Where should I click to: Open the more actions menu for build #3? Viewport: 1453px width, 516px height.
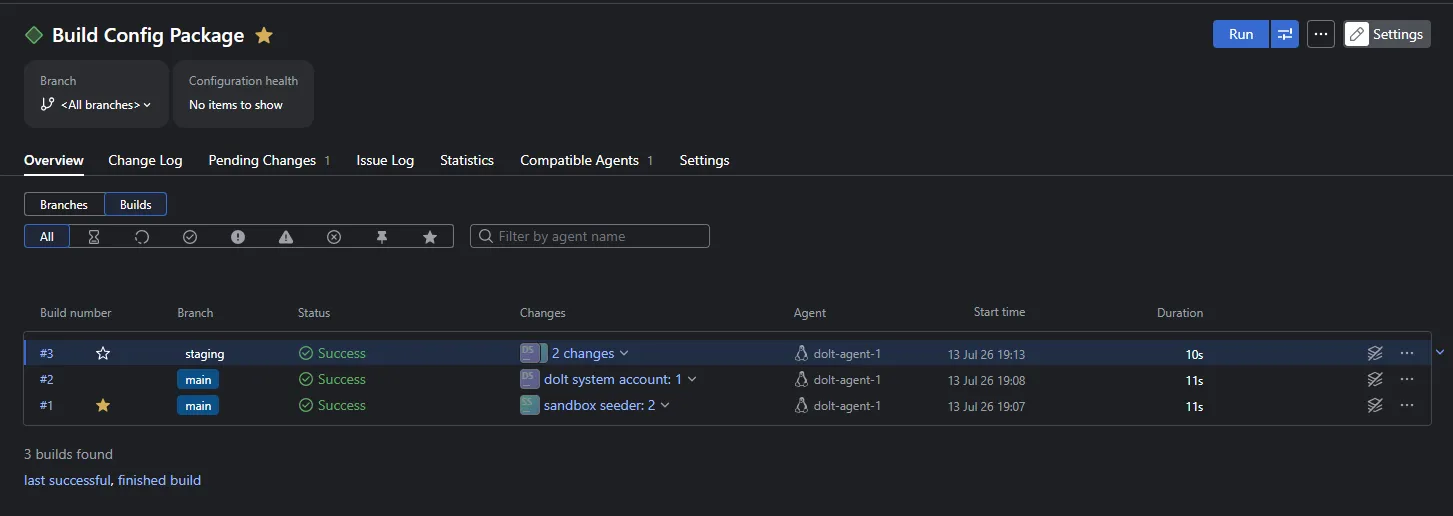point(1407,353)
